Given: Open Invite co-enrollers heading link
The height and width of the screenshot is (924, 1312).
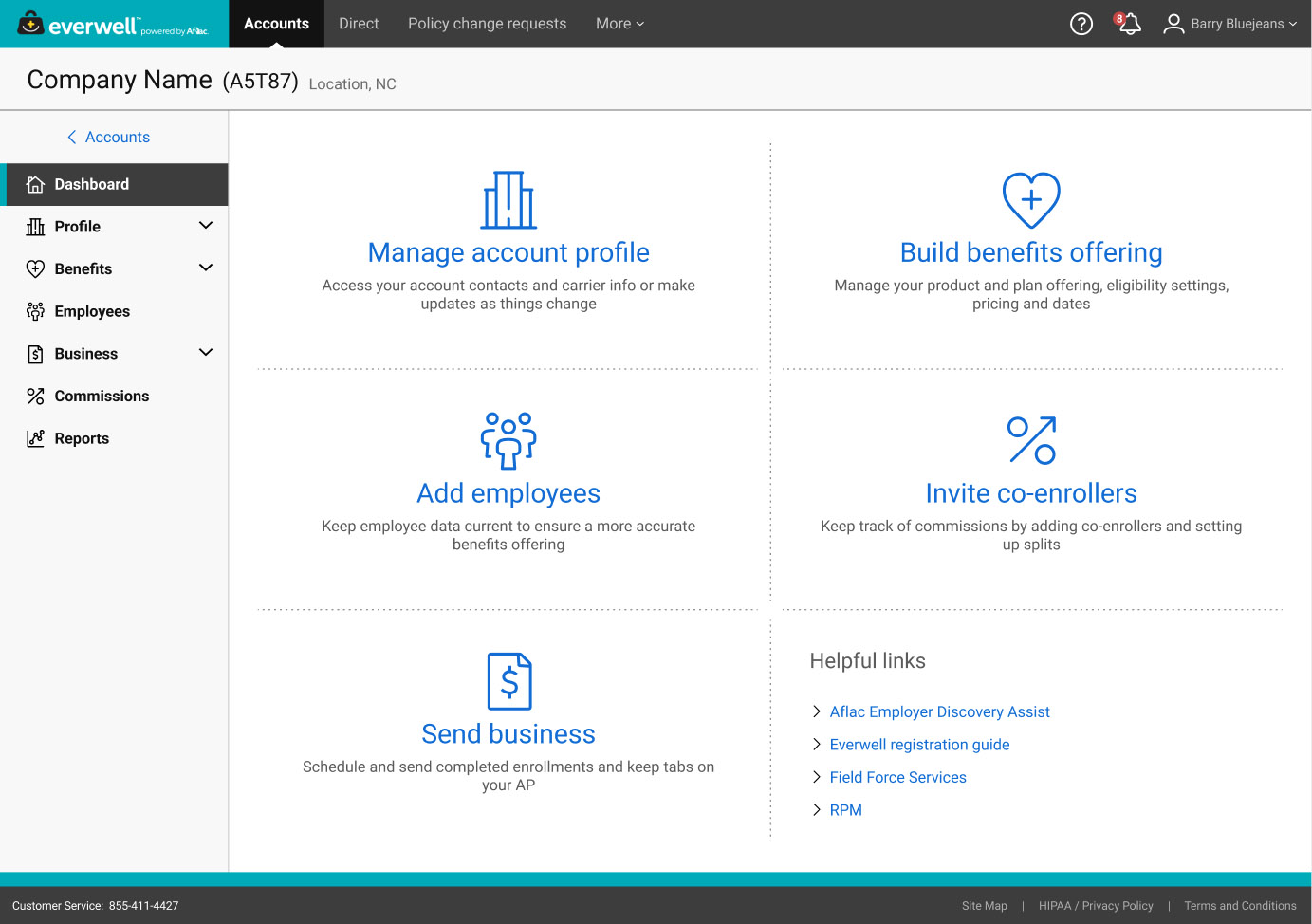Looking at the screenshot, I should click(1031, 493).
